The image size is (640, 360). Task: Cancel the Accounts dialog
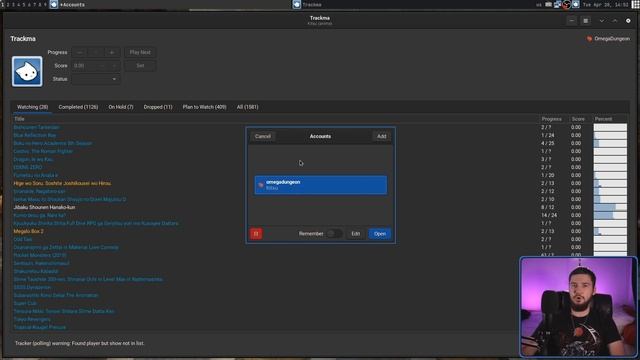pos(262,136)
